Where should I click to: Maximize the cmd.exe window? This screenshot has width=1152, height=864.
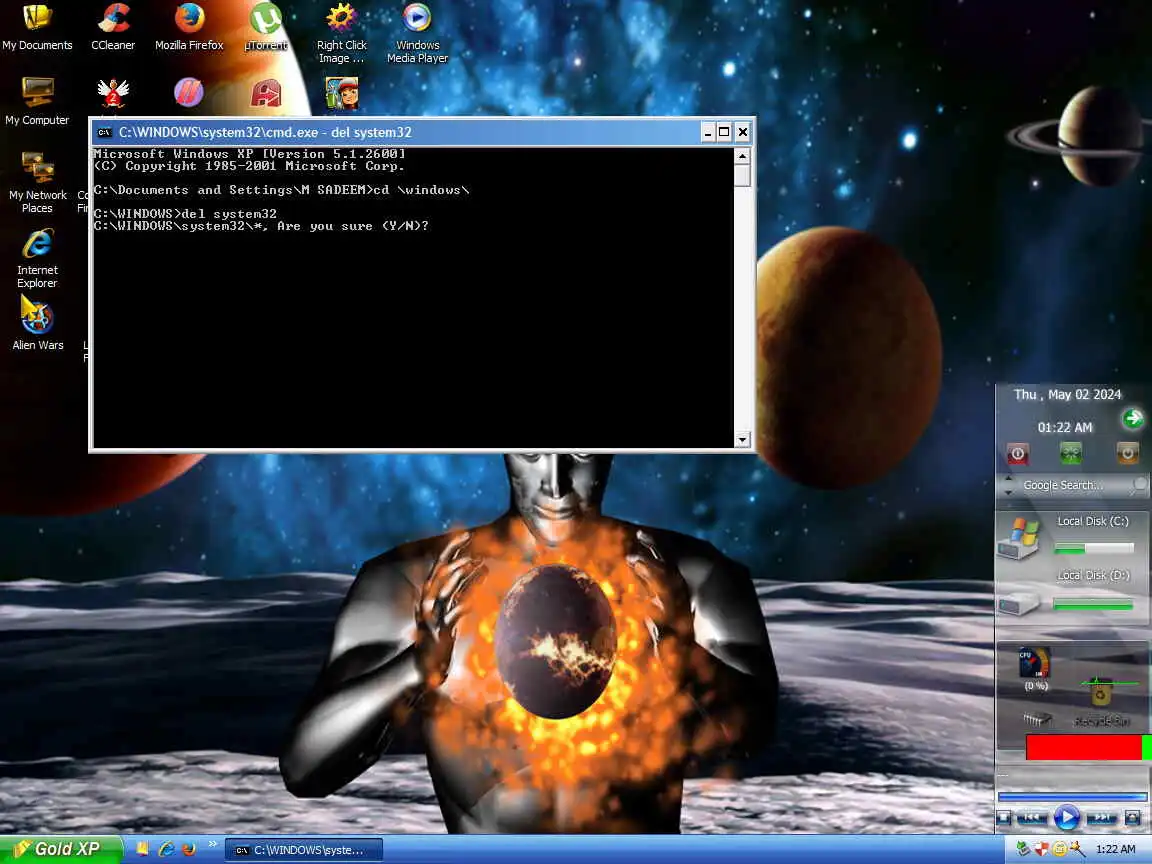(724, 132)
